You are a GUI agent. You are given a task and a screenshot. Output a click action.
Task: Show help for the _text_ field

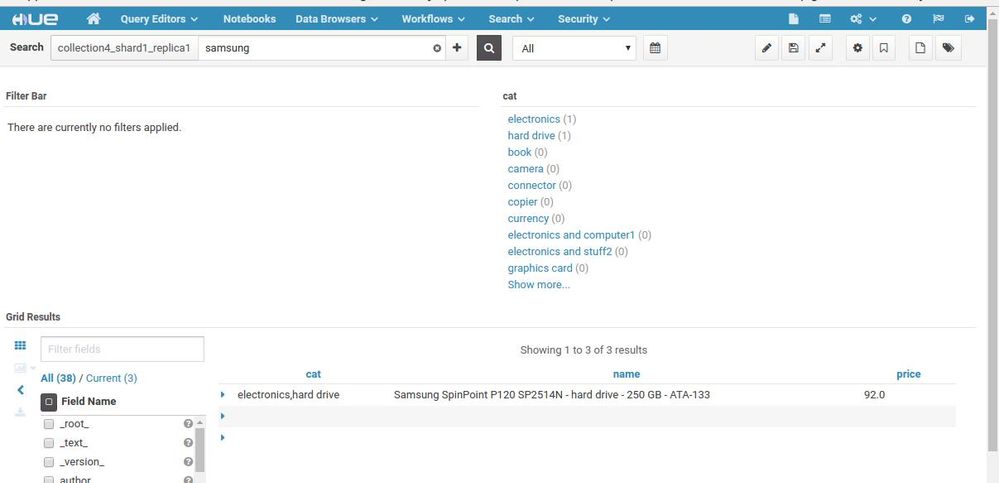[x=188, y=443]
